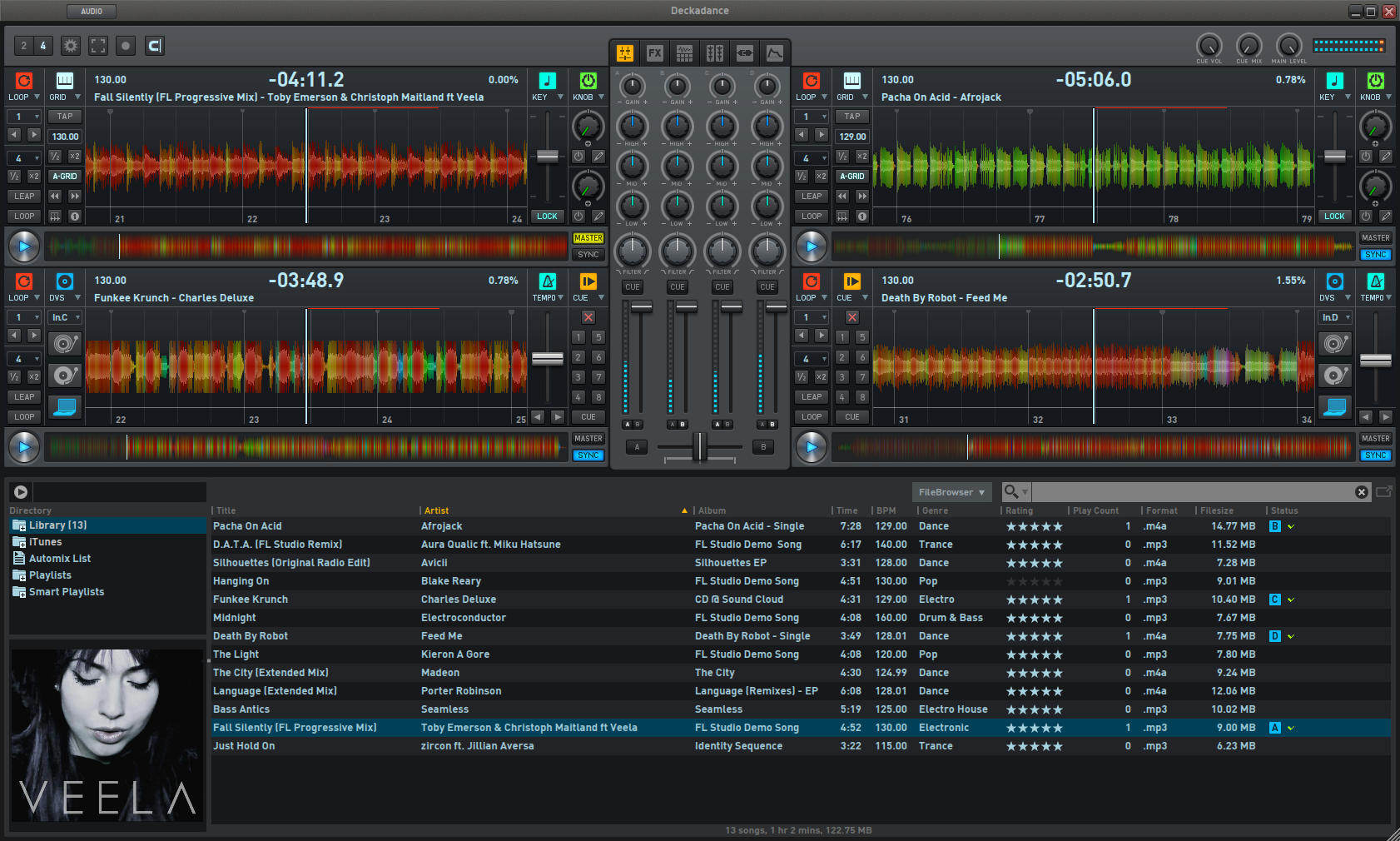This screenshot has width=1400, height=841.
Task: Toggle A-GRID on the Pacha On Acid deck
Action: [x=851, y=177]
